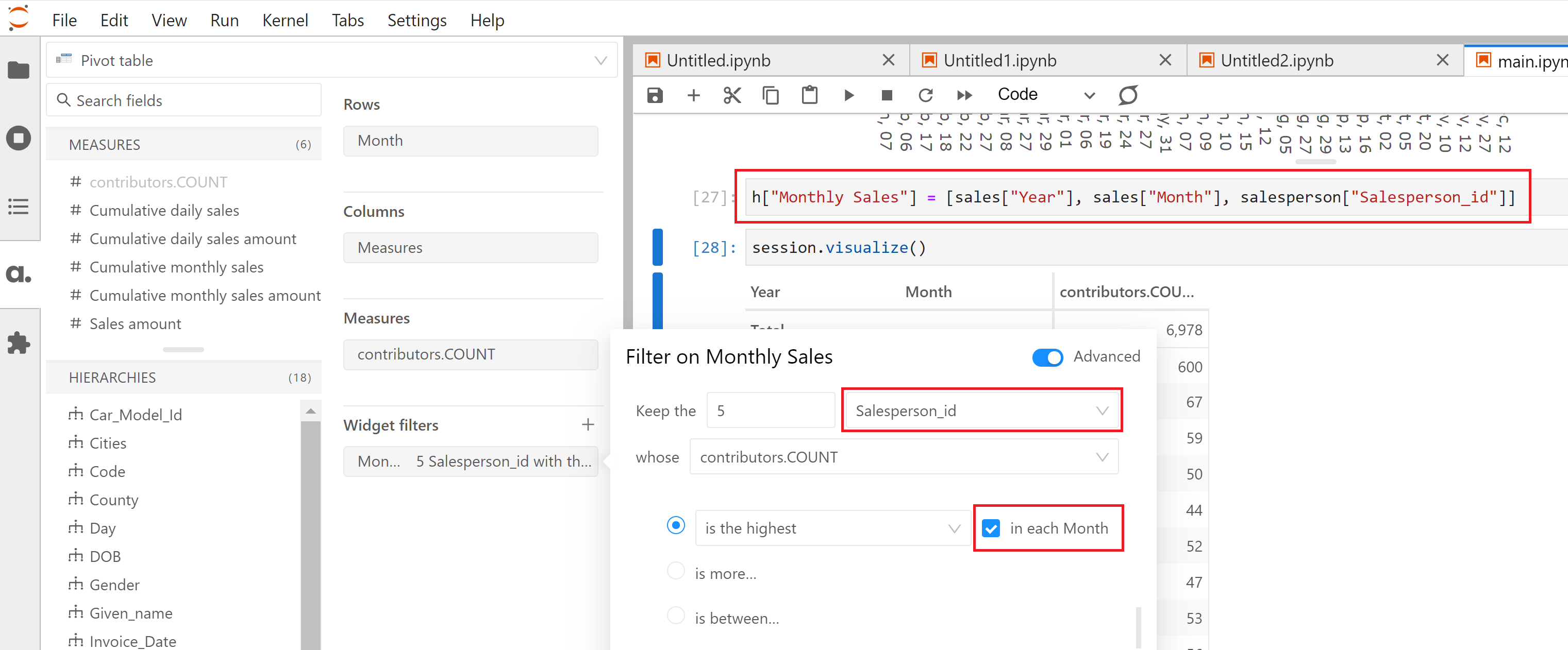Switch to the Untitled1.ipynb tab
This screenshot has height=650, width=1568.
tap(999, 60)
